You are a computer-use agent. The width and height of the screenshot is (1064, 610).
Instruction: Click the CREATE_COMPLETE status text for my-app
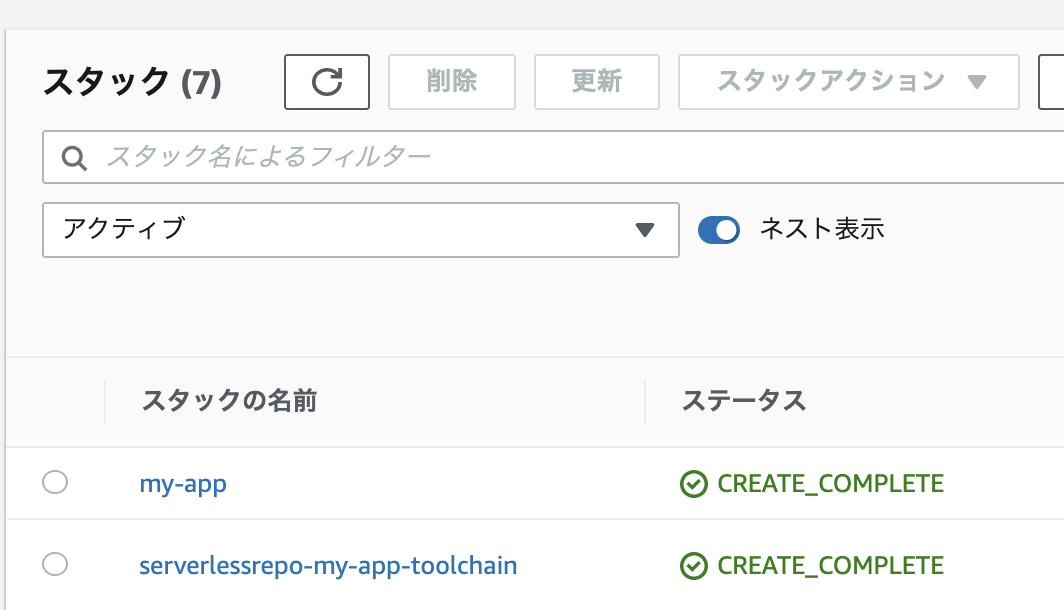coord(827,483)
